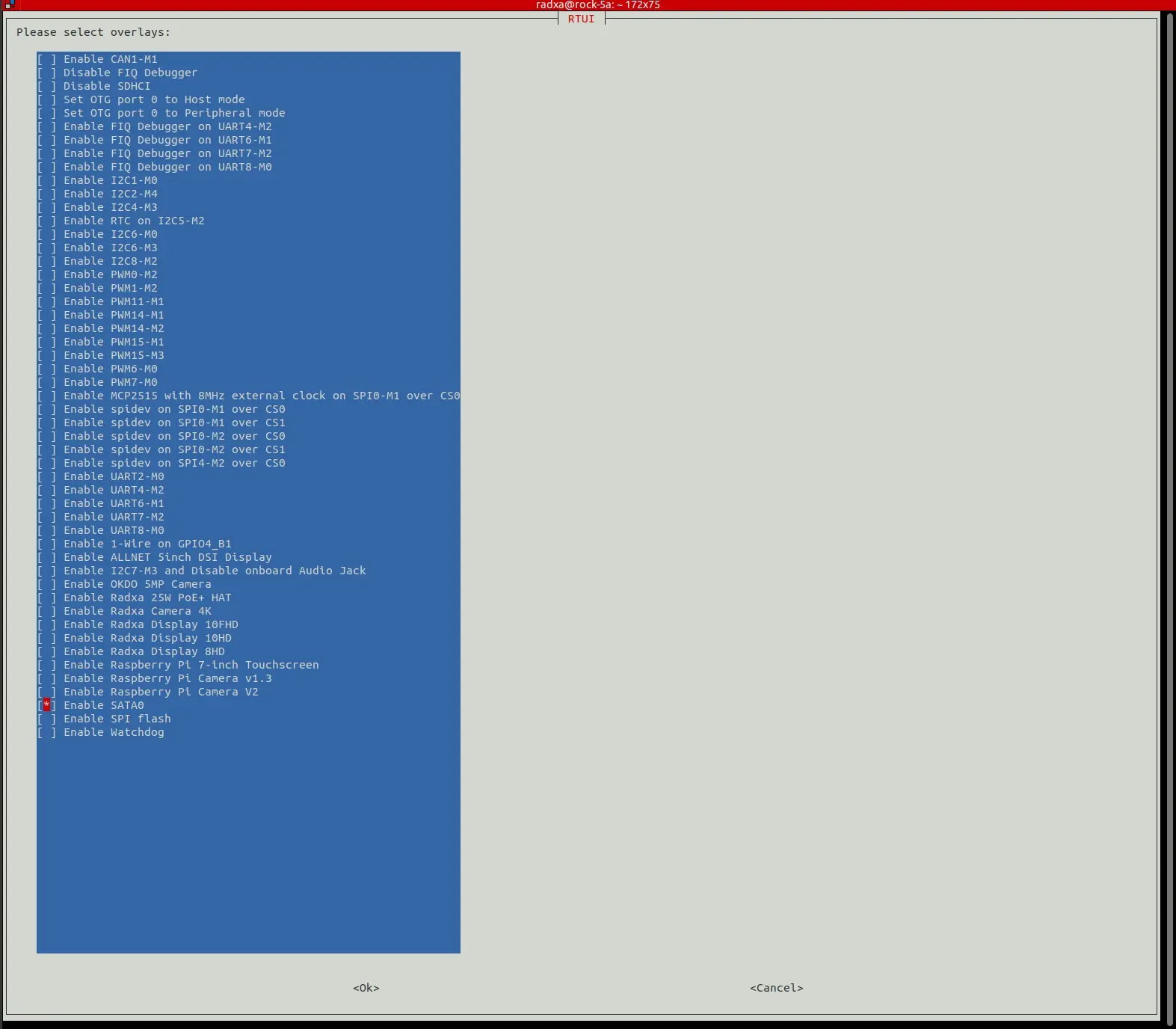Check the Disable FIQ Debugger option
The height and width of the screenshot is (1029, 1176).
click(46, 73)
